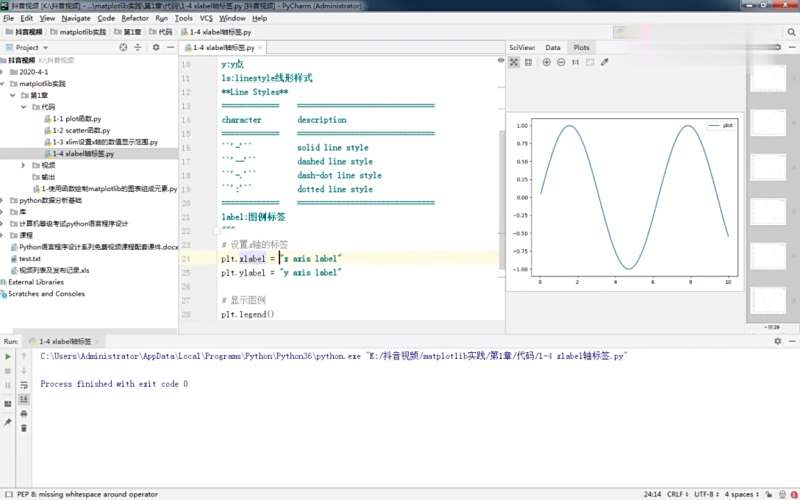Open Run panel settings gear
800x500 pixels.
click(777, 341)
